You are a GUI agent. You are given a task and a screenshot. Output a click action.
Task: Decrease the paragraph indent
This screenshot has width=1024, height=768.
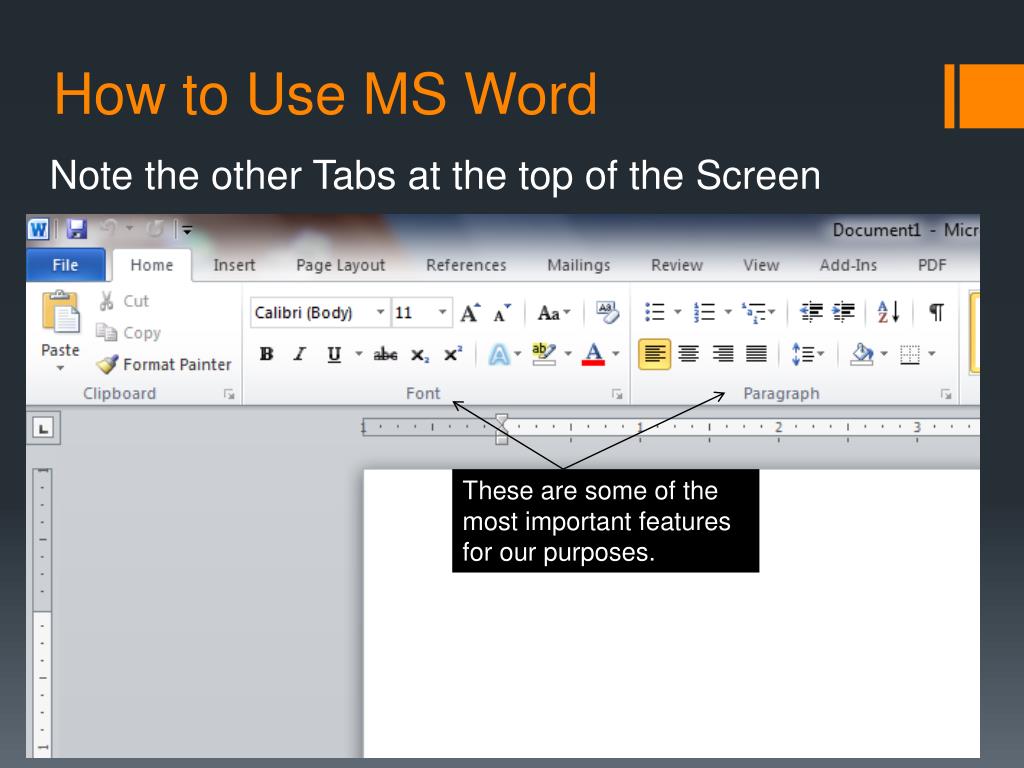tap(811, 312)
